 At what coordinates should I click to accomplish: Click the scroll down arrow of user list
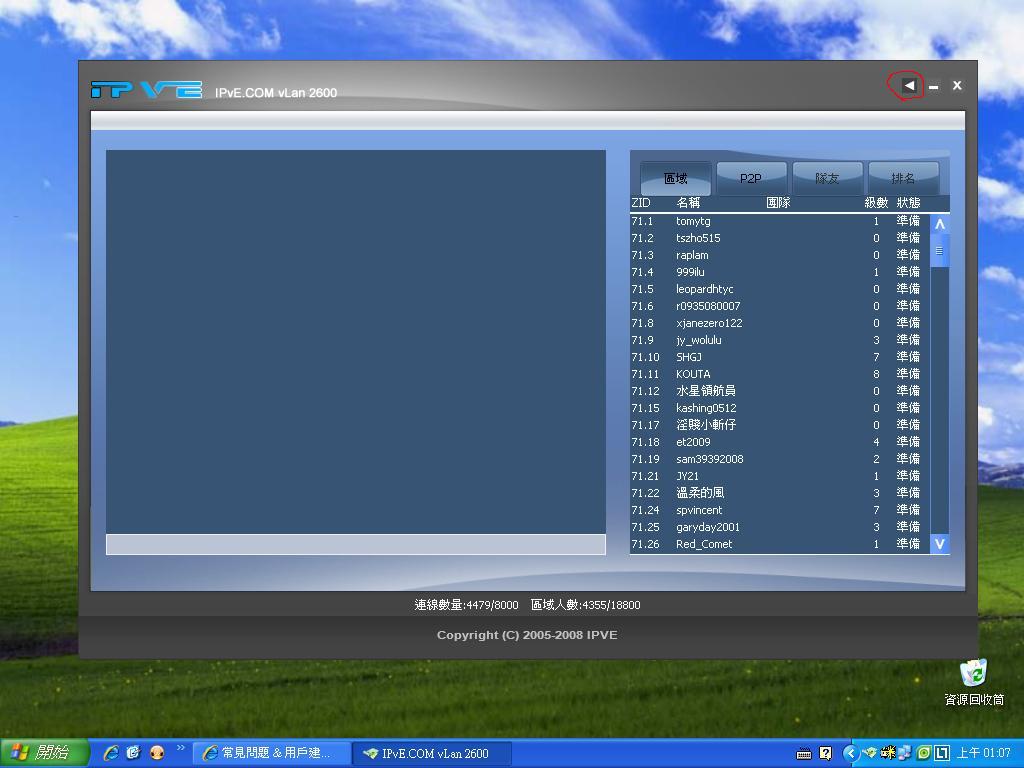point(940,543)
